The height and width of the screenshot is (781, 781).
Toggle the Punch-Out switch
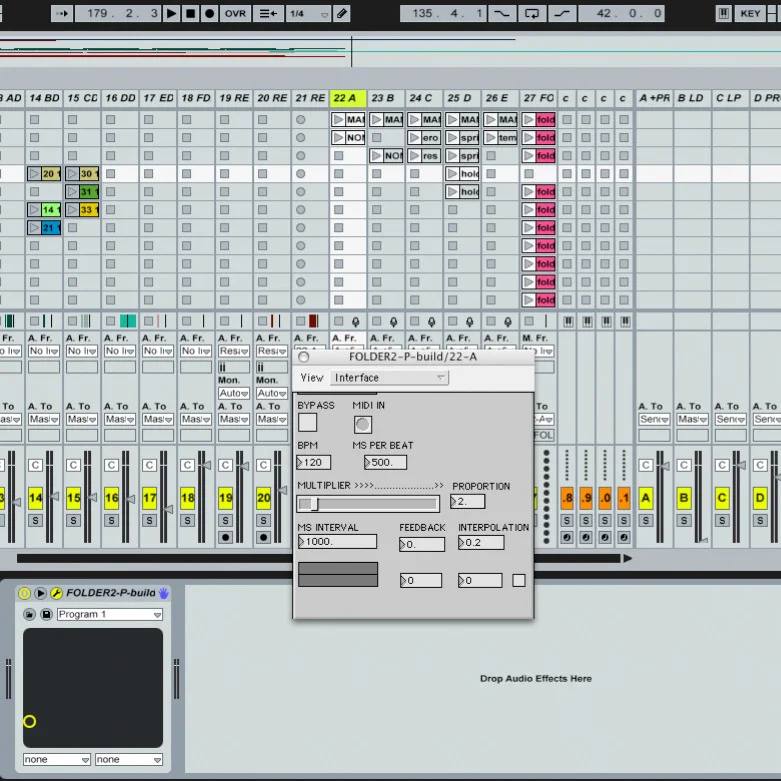pos(562,13)
